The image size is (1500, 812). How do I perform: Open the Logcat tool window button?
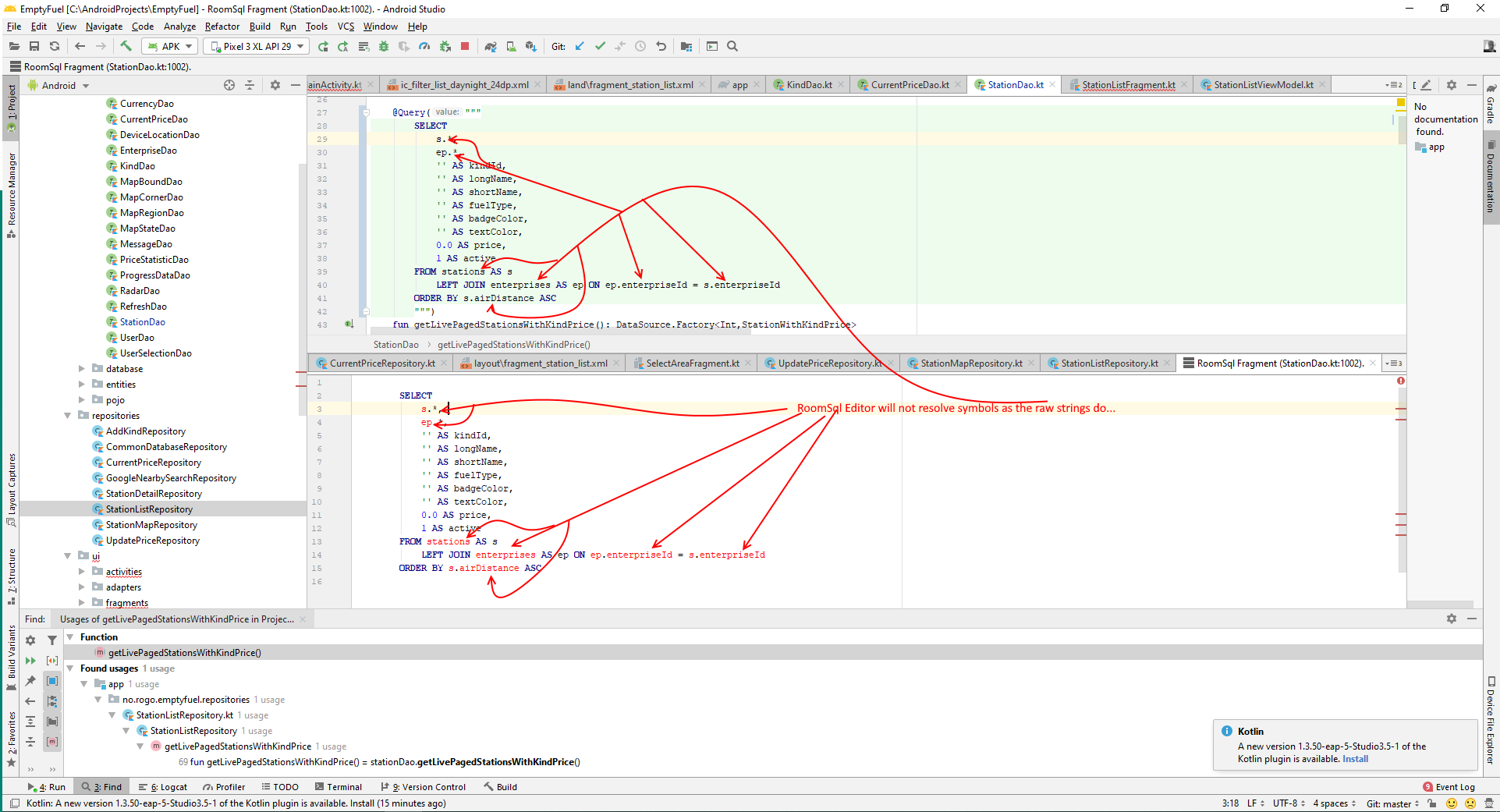point(163,787)
